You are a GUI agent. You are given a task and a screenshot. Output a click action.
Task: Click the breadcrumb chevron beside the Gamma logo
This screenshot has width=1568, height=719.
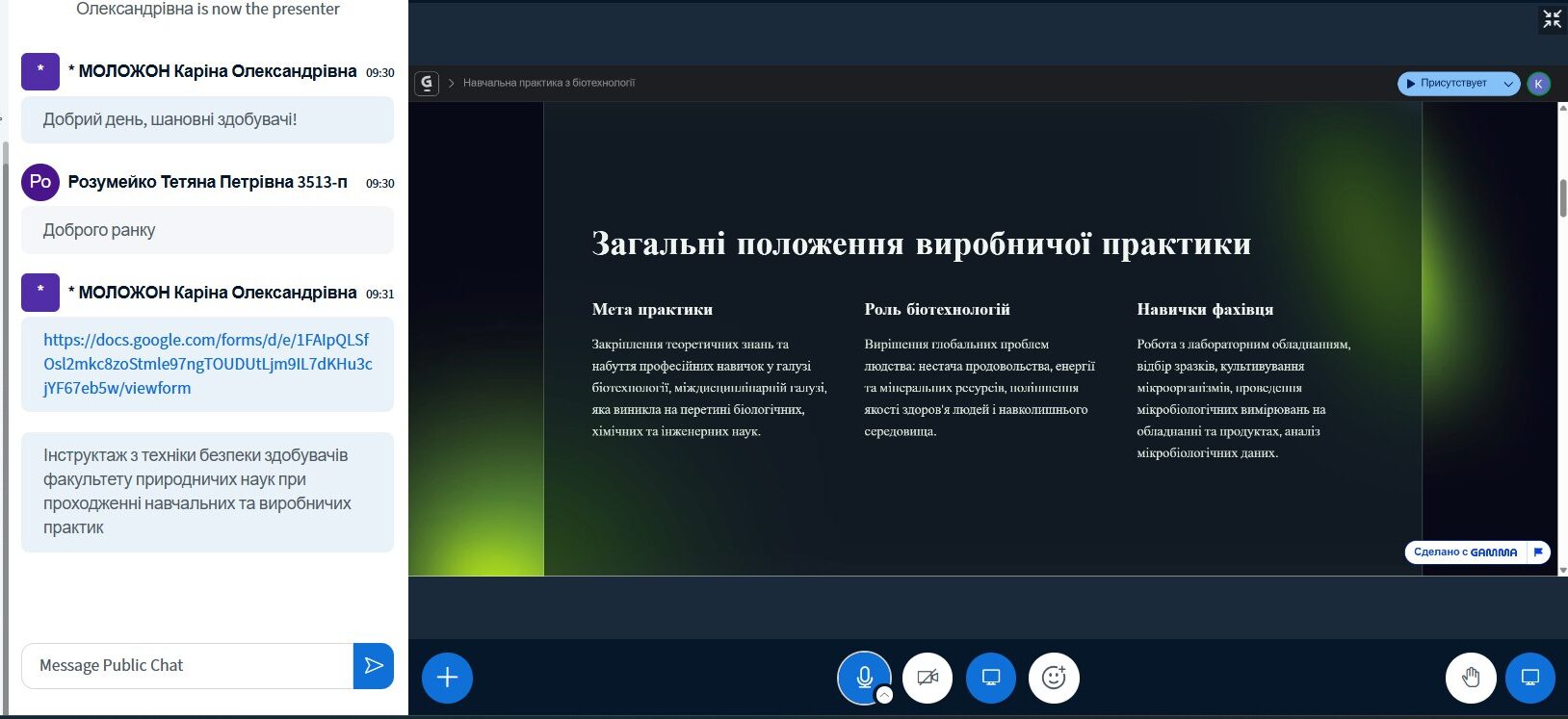(x=451, y=84)
